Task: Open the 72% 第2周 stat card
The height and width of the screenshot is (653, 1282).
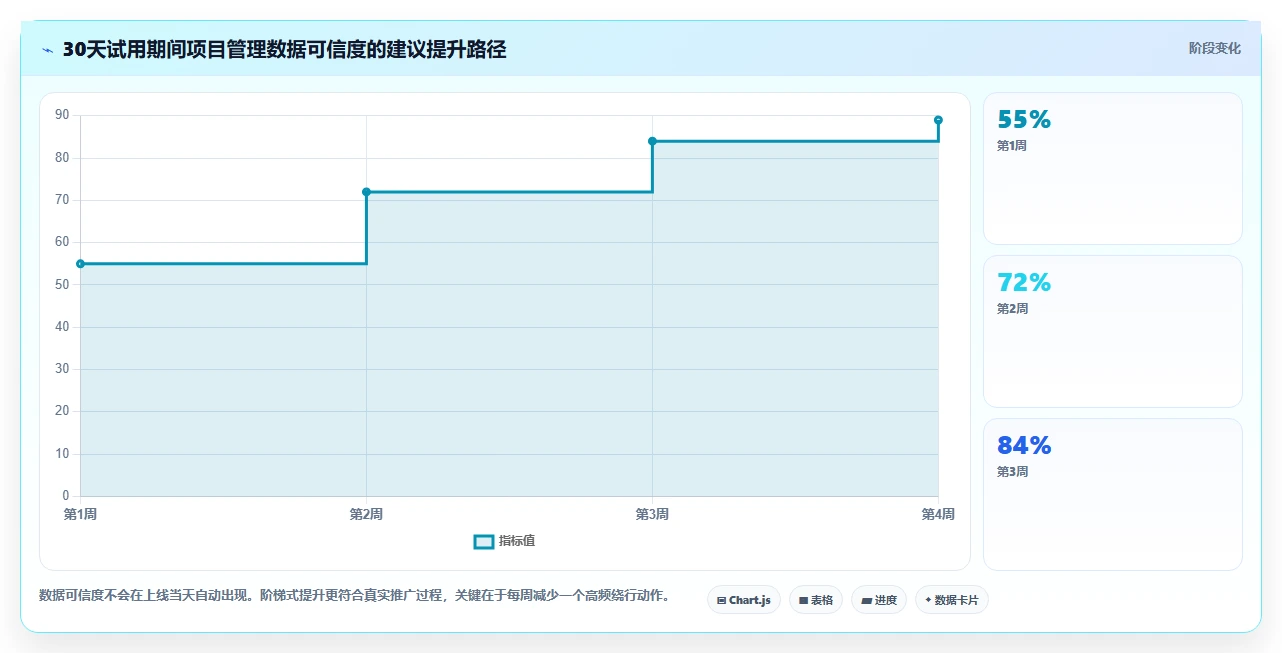Action: click(x=1112, y=332)
